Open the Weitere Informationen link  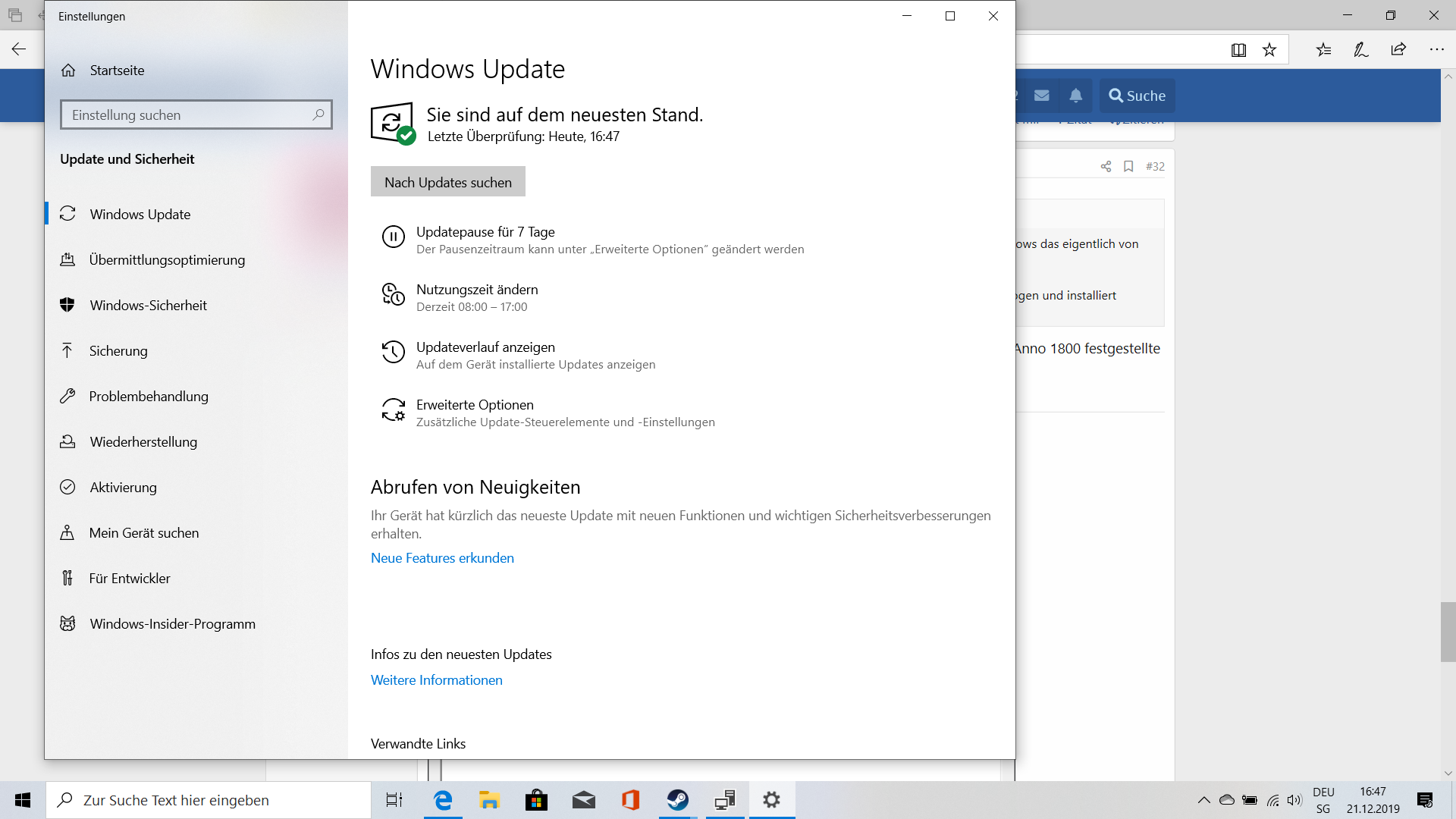(x=436, y=680)
